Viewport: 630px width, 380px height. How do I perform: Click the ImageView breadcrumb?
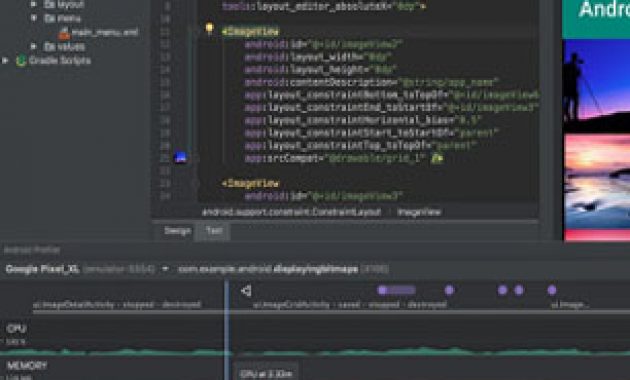coord(419,212)
